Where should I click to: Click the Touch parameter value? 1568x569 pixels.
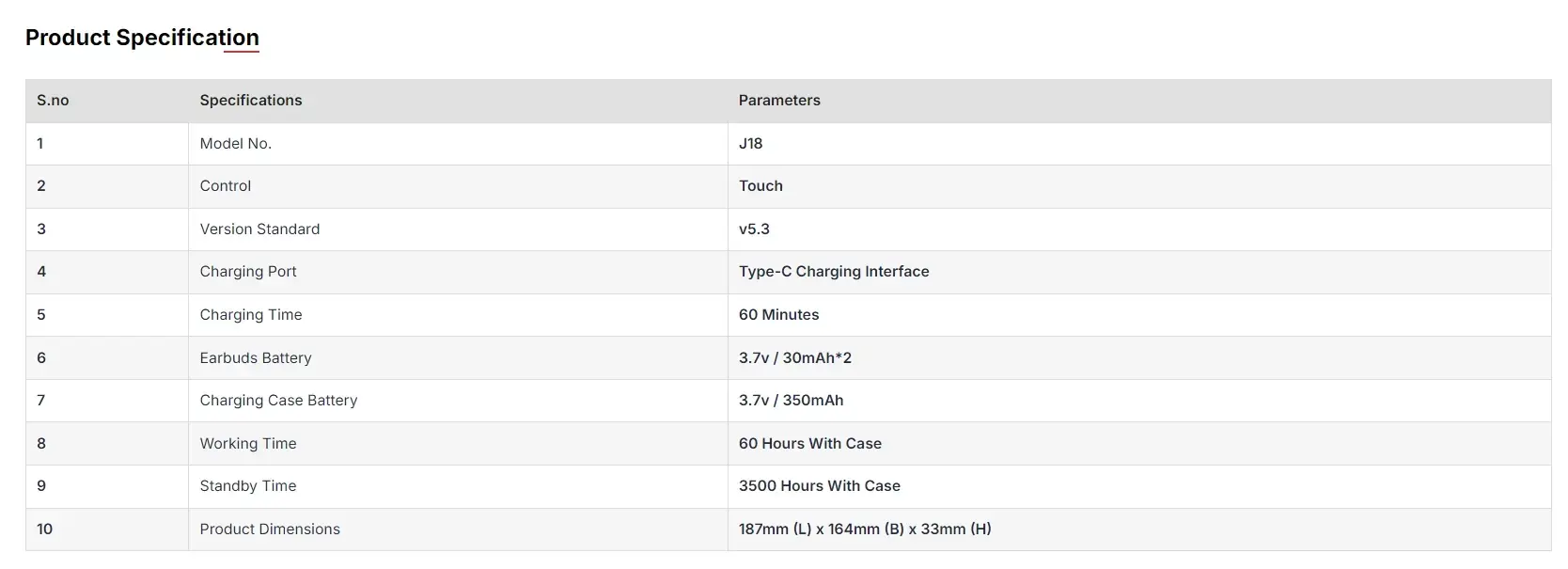(760, 186)
